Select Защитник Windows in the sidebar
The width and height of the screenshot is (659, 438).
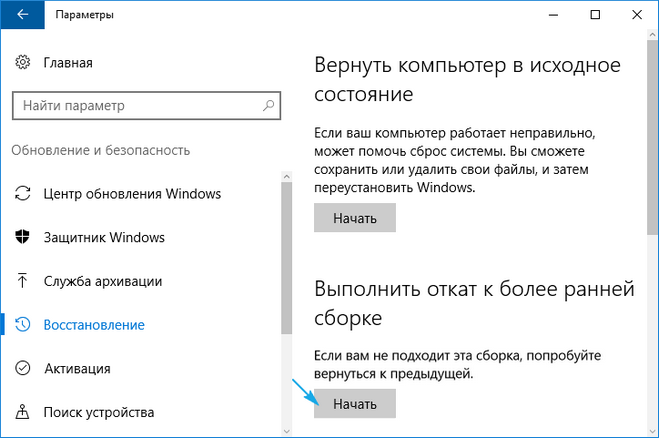(104, 238)
